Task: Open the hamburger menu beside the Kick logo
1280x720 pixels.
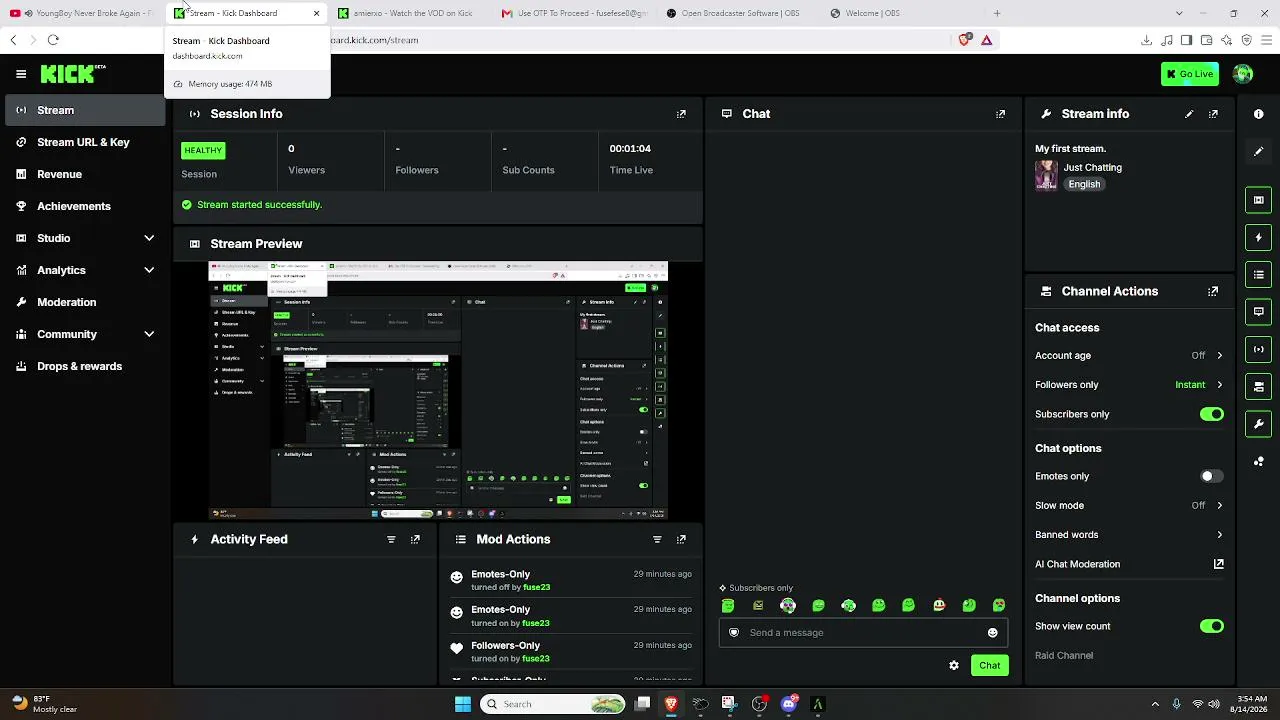Action: pyautogui.click(x=21, y=74)
